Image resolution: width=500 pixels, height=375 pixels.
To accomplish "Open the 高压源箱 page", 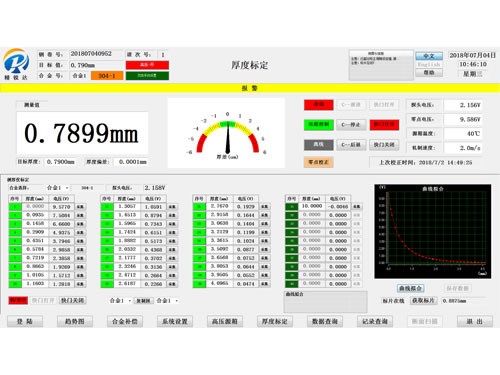I will pyautogui.click(x=225, y=321).
